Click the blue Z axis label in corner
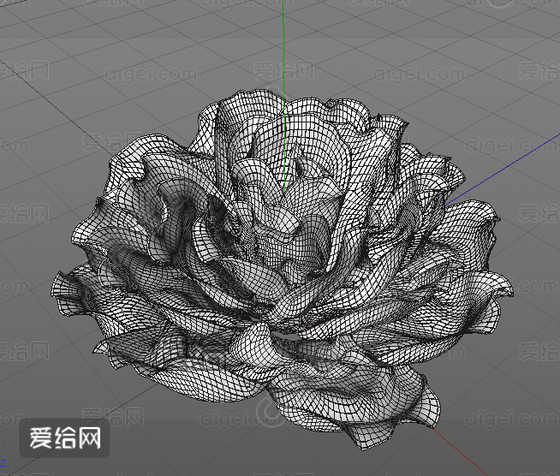The height and width of the screenshot is (476, 560). click(3, 464)
